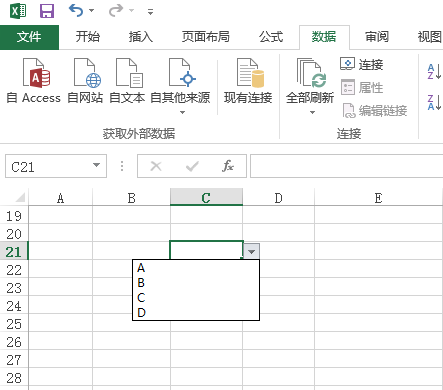Select row 20 header

(14, 234)
